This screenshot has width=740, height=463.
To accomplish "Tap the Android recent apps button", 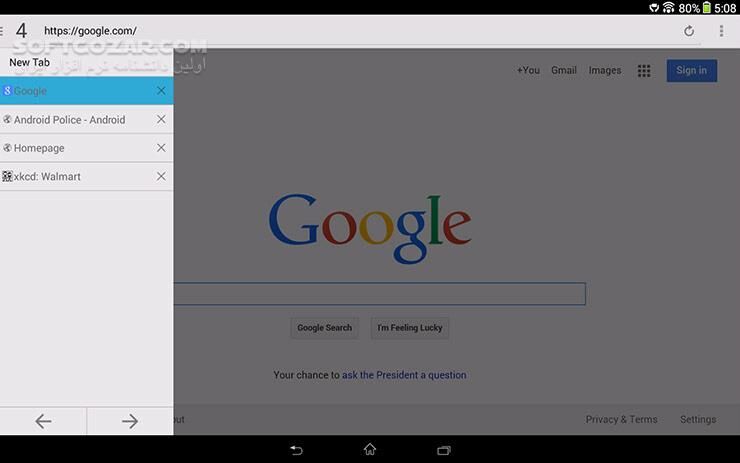I will [444, 450].
